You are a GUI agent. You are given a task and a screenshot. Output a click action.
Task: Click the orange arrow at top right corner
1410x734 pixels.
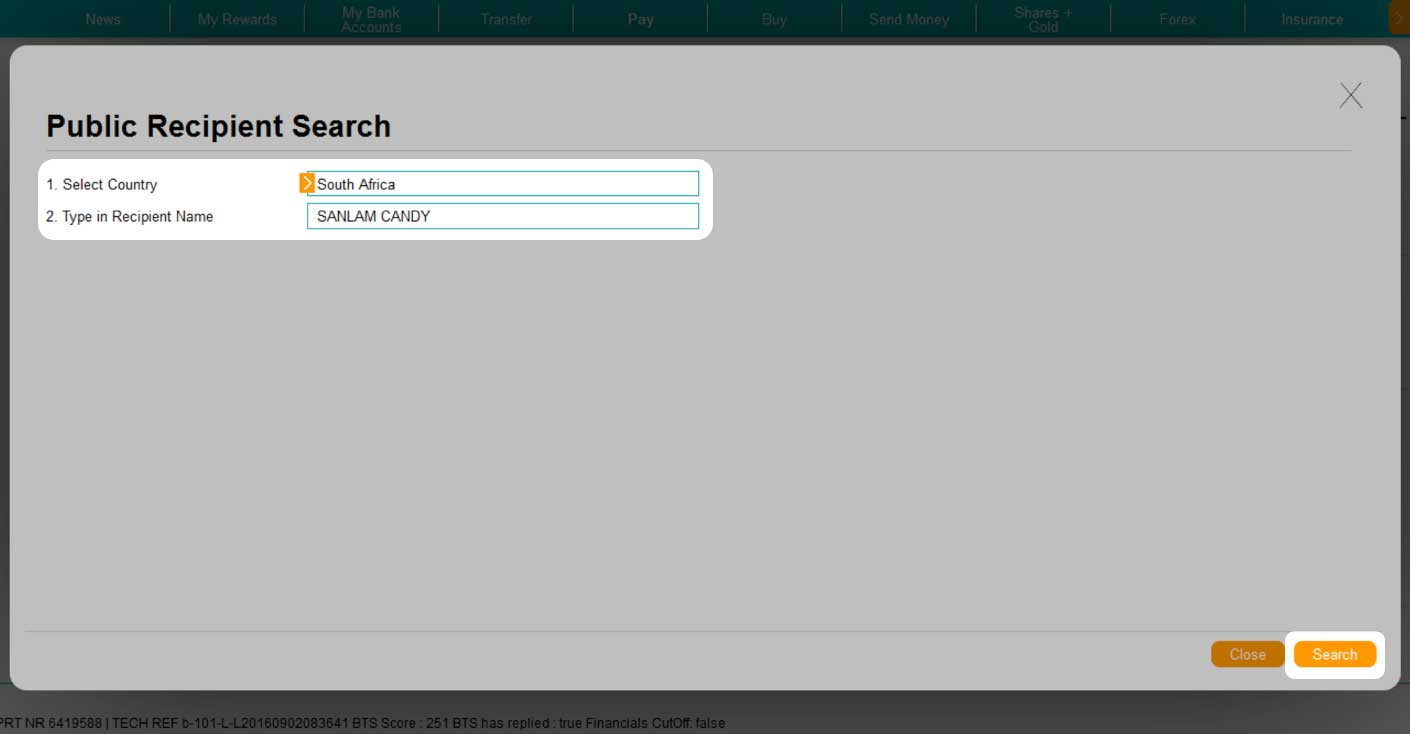point(1399,18)
